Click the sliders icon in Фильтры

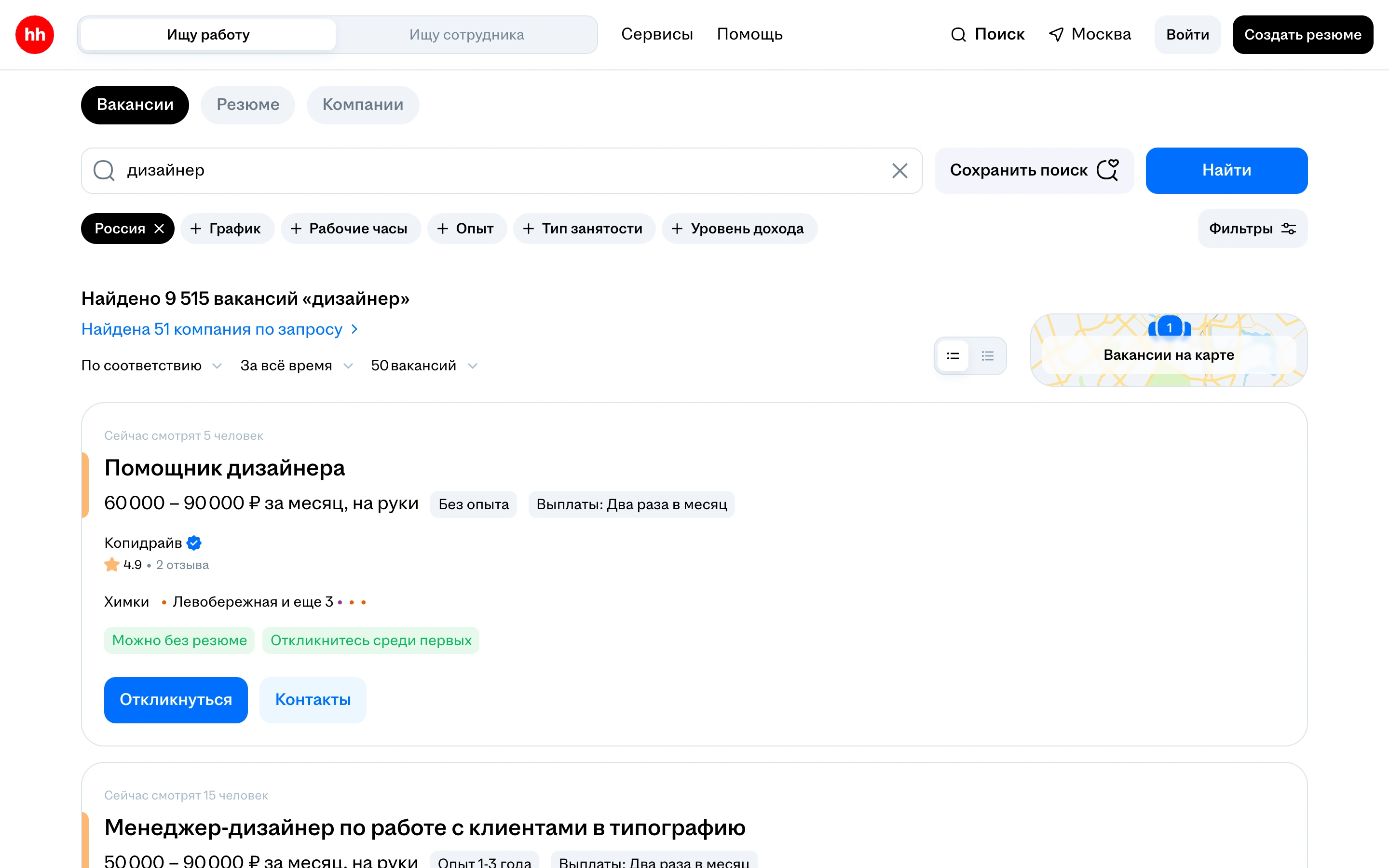point(1288,229)
